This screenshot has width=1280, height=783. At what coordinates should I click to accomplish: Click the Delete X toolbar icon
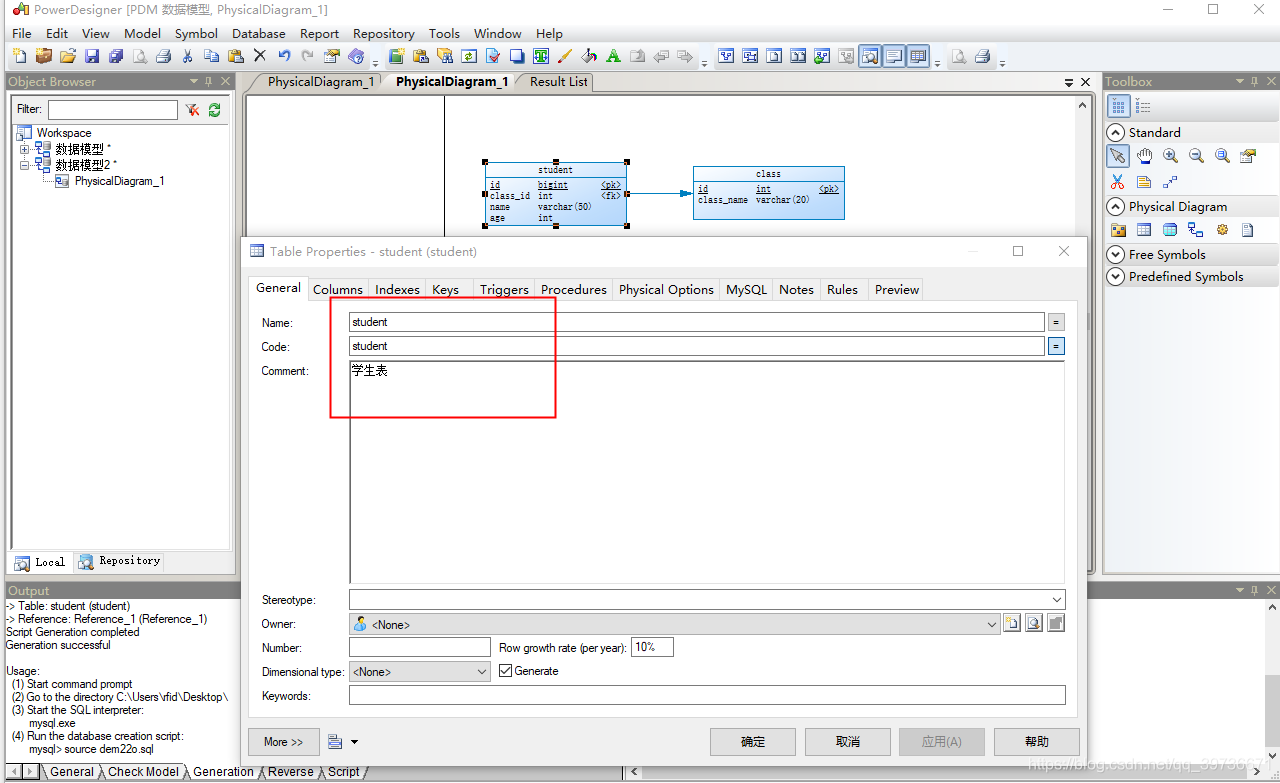point(259,56)
